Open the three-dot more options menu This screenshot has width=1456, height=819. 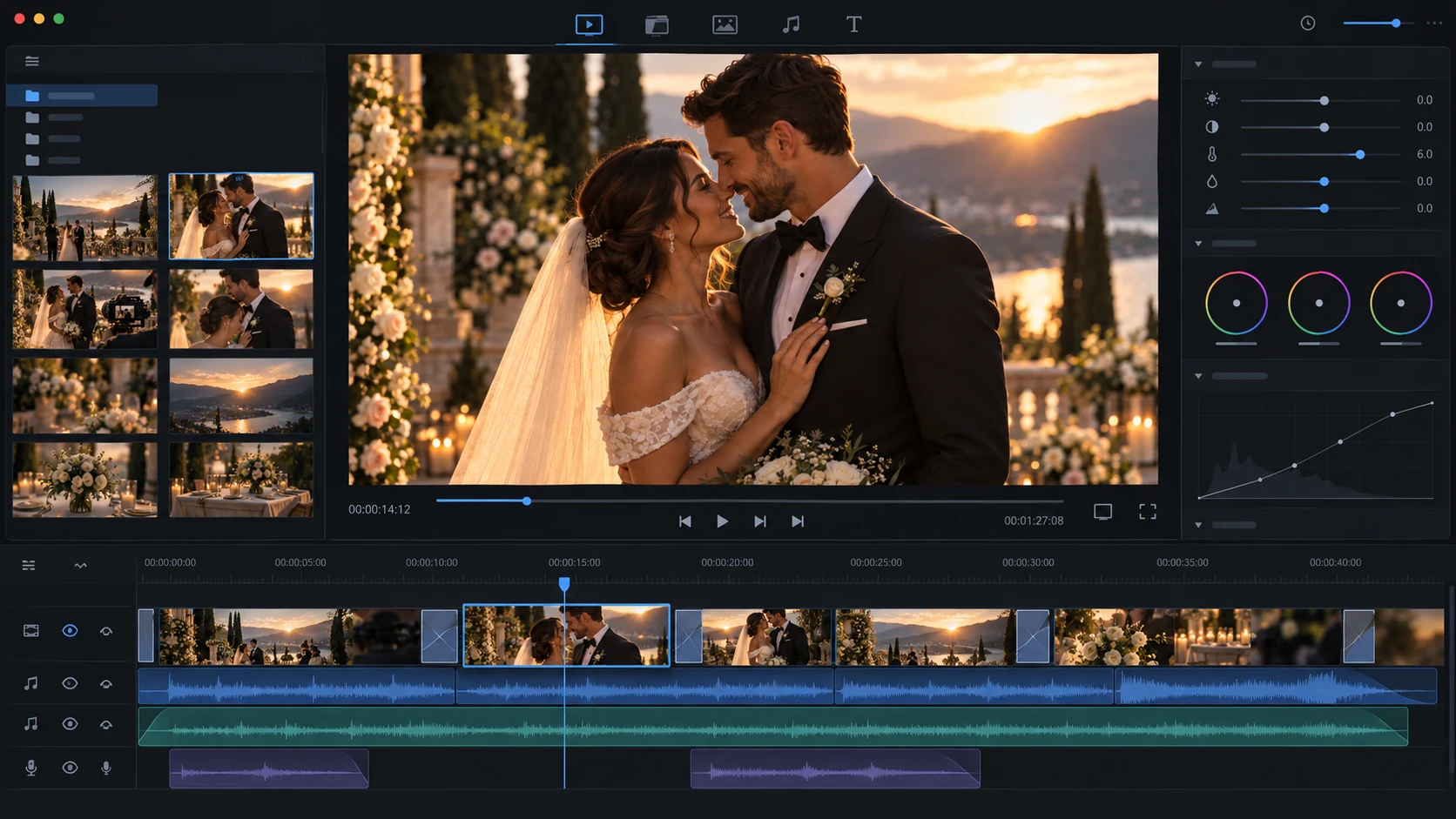[x=1434, y=23]
